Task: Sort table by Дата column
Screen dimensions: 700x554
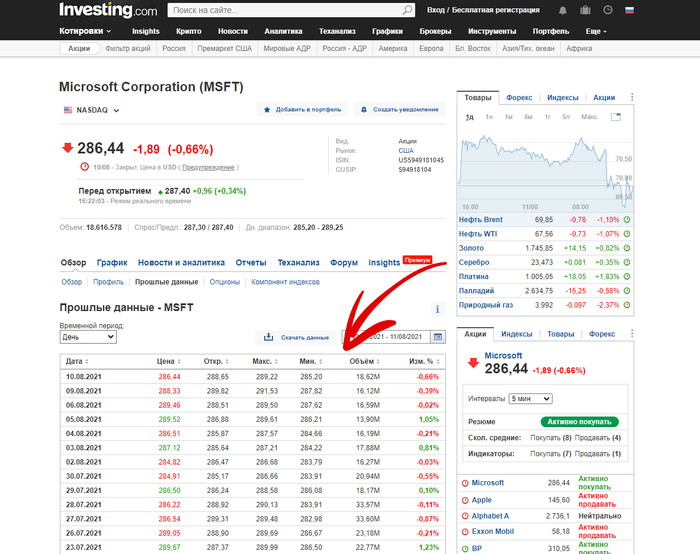Action: click(77, 362)
